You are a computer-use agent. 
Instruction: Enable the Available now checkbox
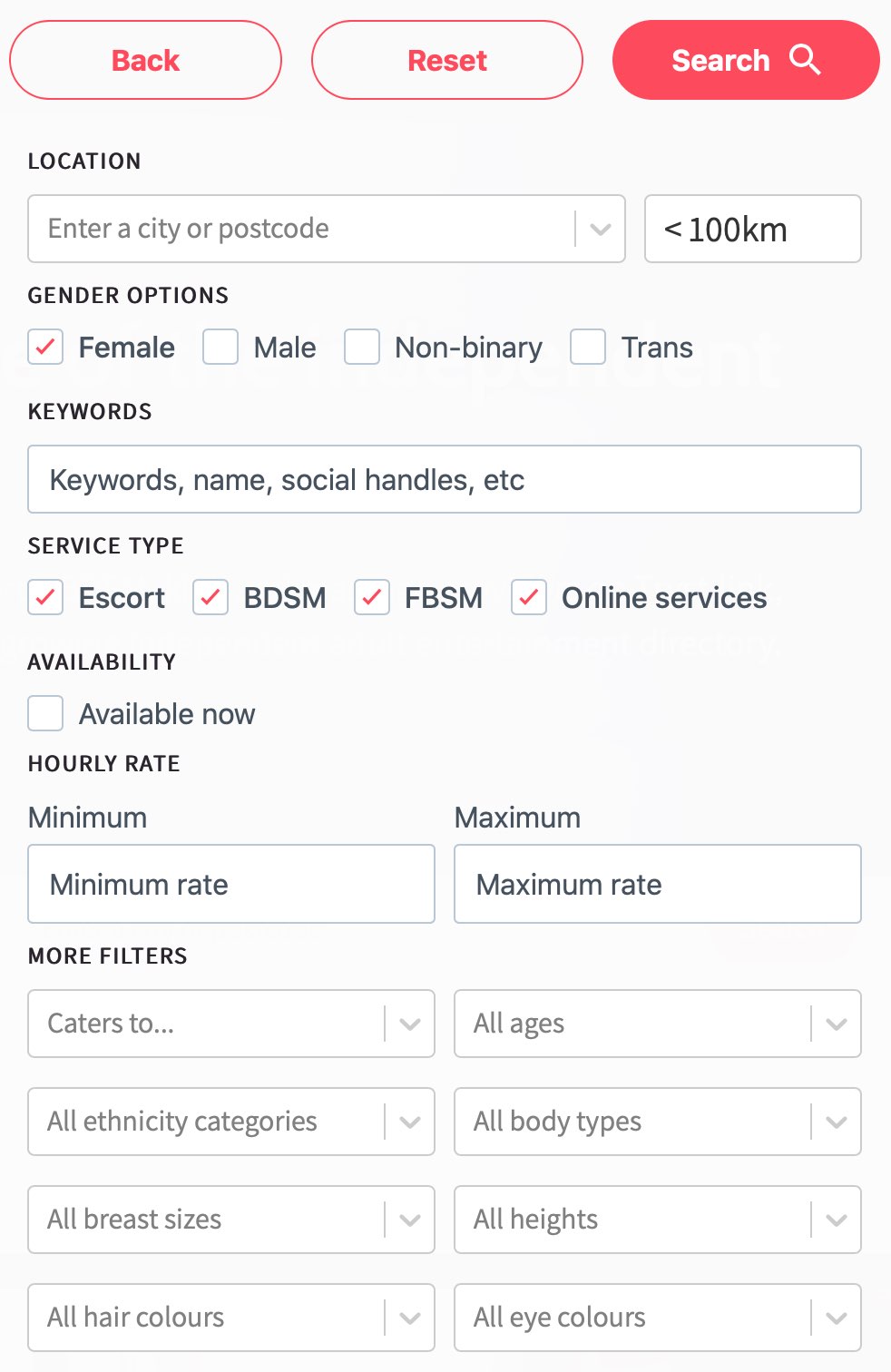click(x=45, y=713)
